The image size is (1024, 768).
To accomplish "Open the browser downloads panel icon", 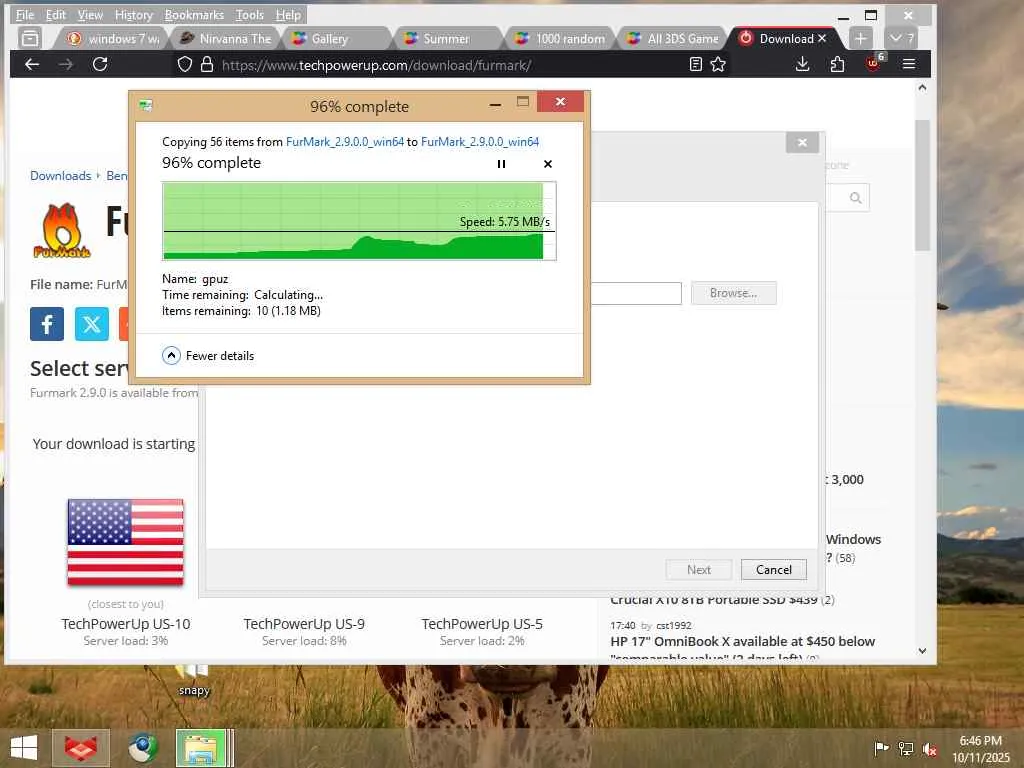I will pos(803,64).
